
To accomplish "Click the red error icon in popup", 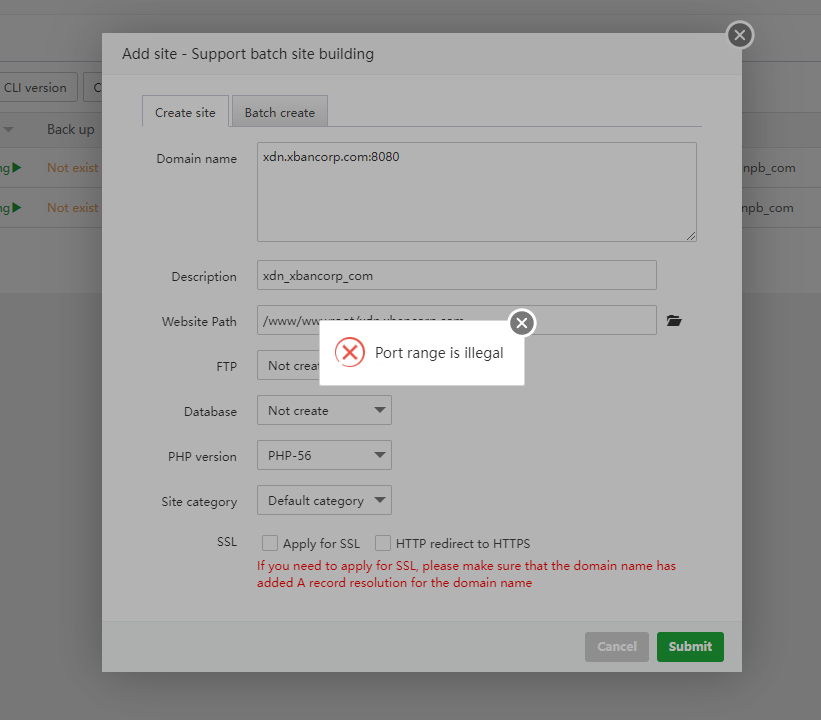I will coord(349,352).
